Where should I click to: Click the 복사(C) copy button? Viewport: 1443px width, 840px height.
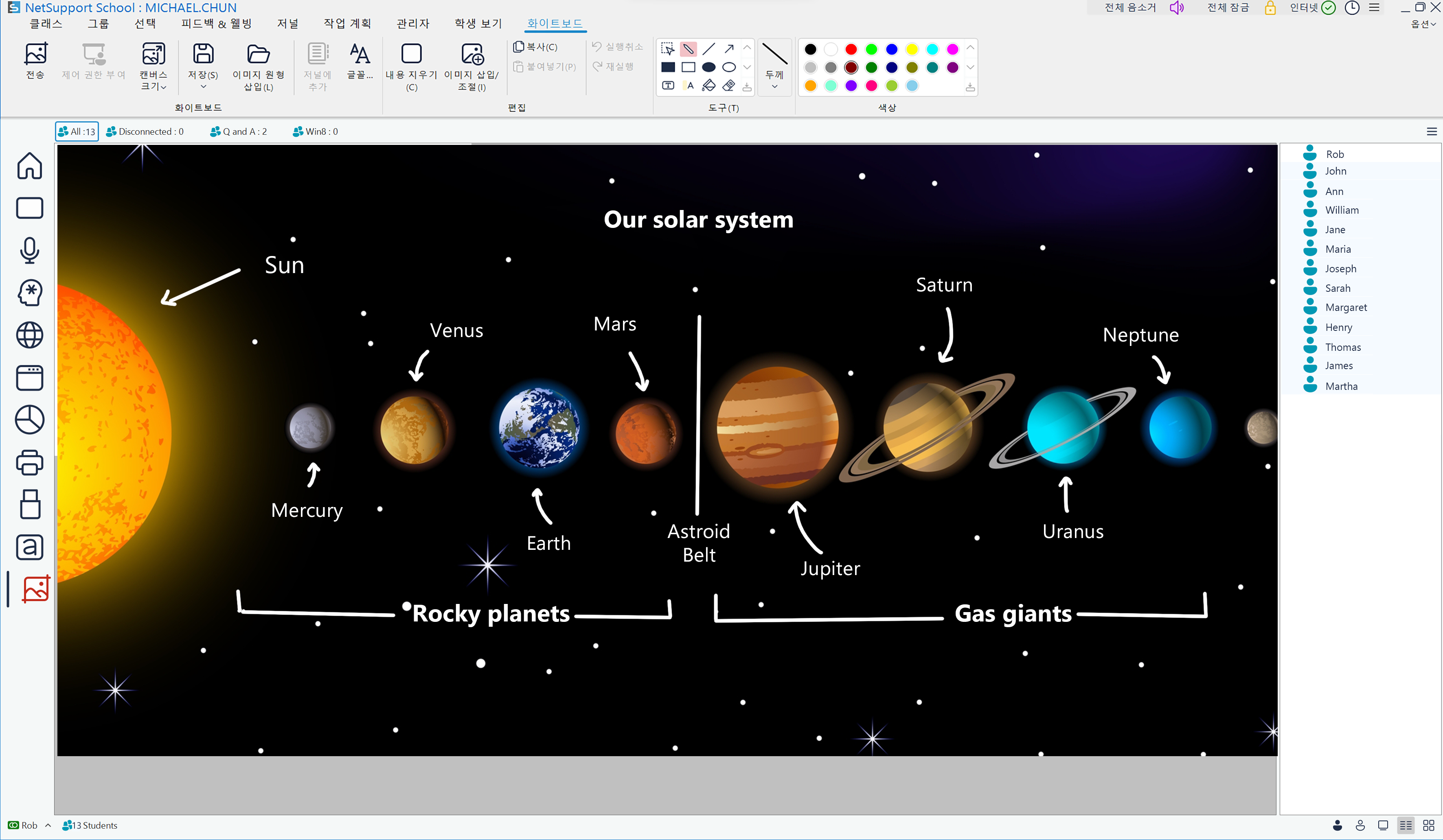(535, 47)
